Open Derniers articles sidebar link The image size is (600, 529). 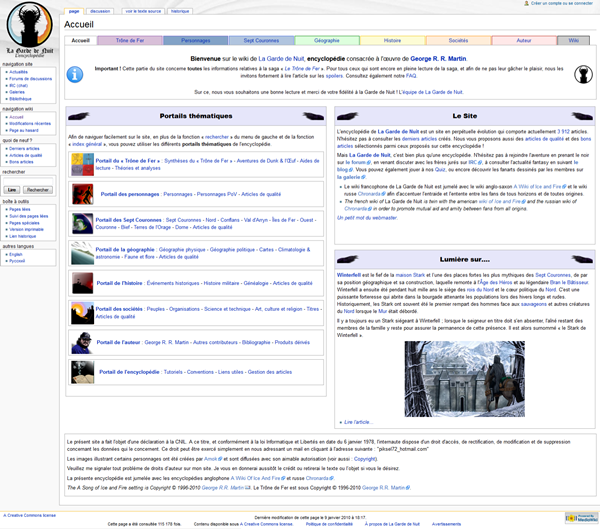[x=24, y=149]
